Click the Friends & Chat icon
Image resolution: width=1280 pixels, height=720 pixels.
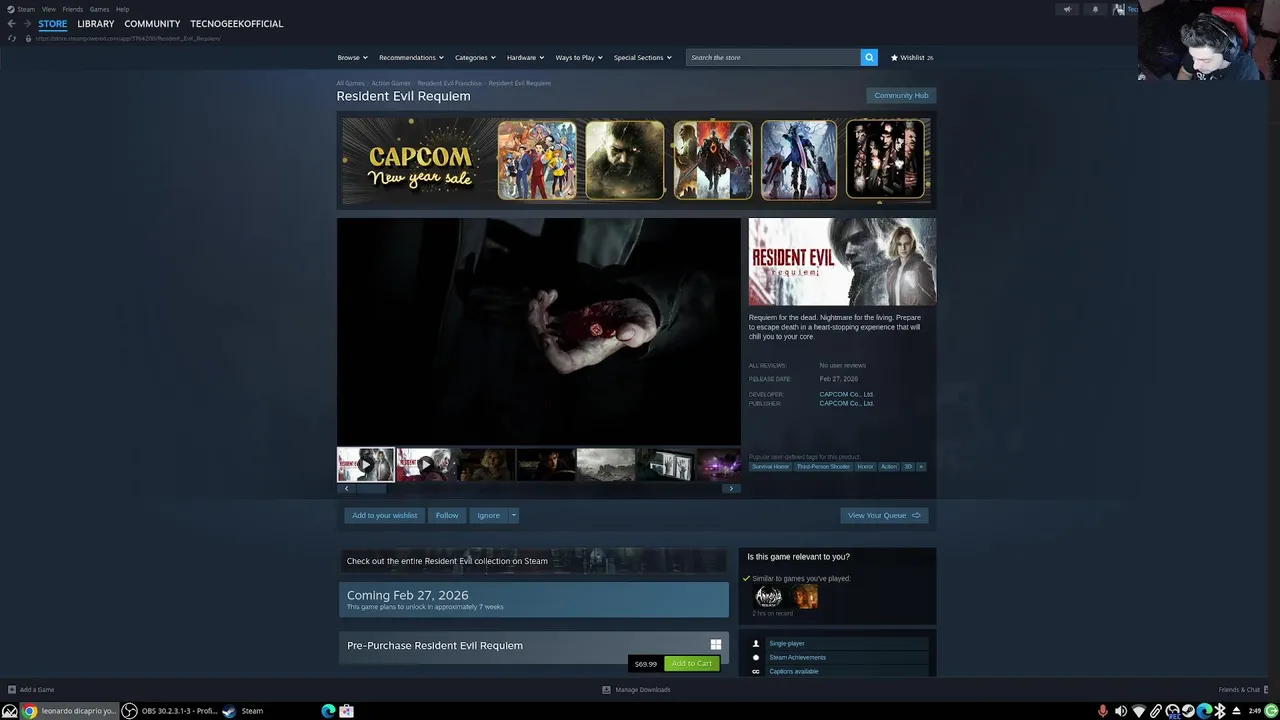[x=1268, y=689]
